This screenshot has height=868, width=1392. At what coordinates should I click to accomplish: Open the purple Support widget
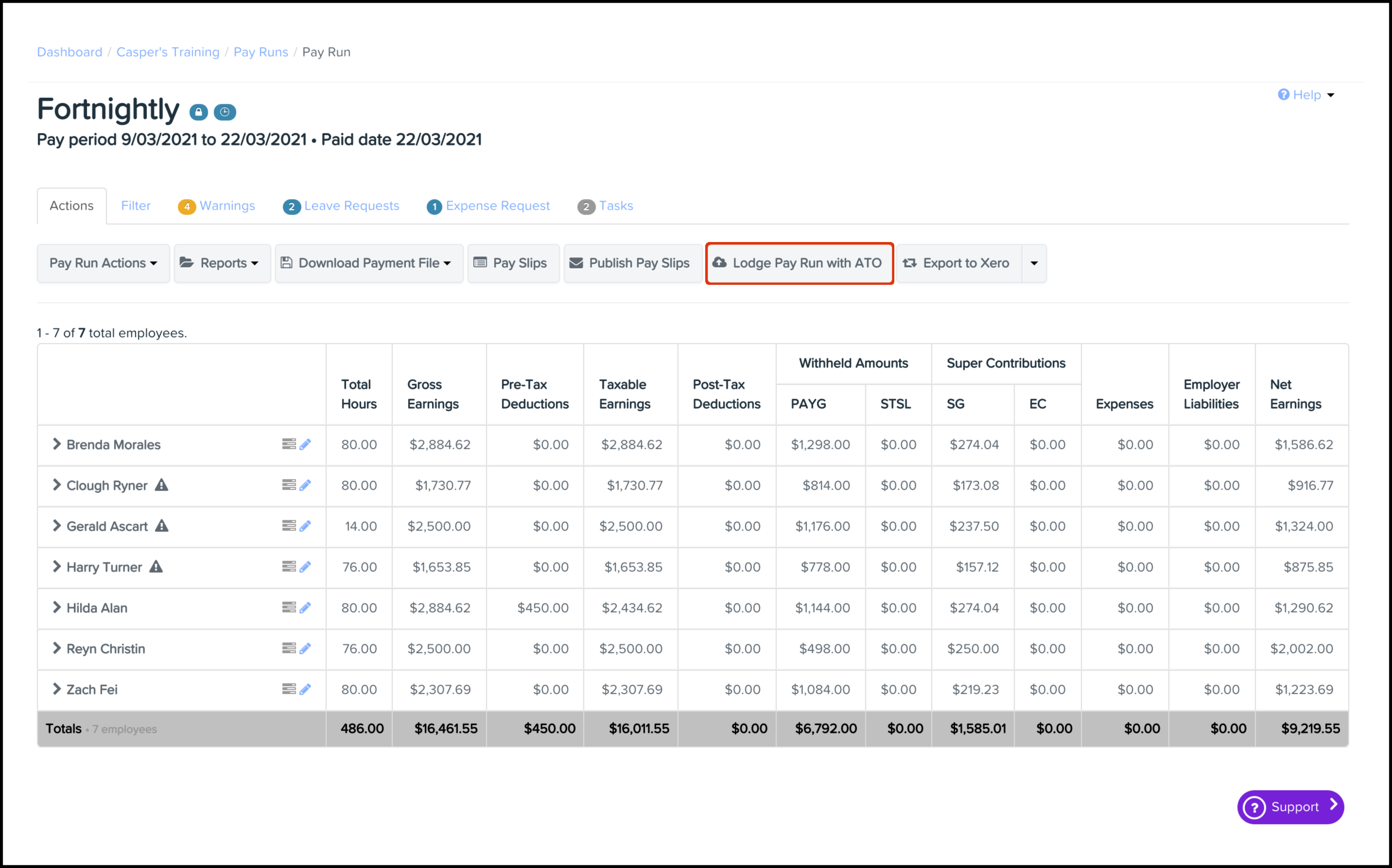click(1290, 807)
